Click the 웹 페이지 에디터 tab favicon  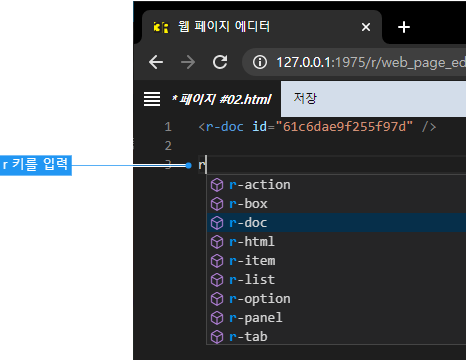(x=161, y=27)
